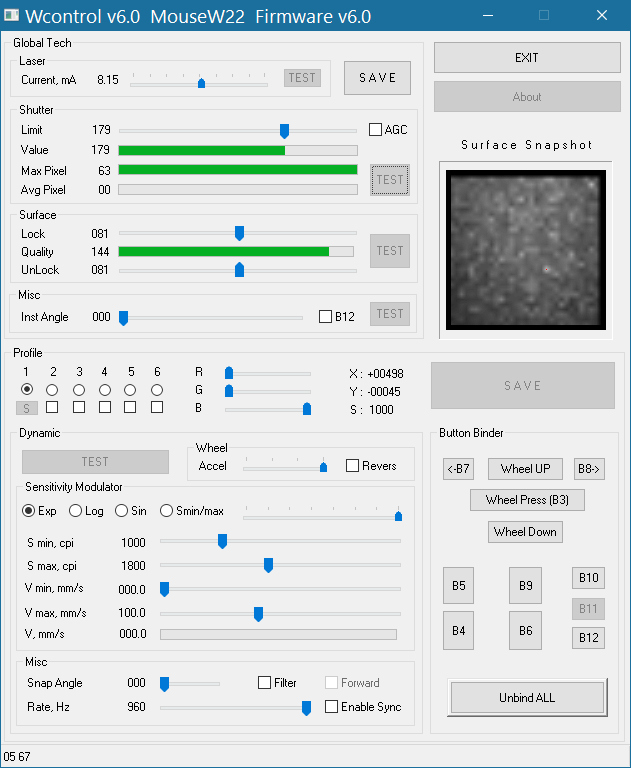Check the box under profile 6
The height and width of the screenshot is (768, 631).
point(157,407)
